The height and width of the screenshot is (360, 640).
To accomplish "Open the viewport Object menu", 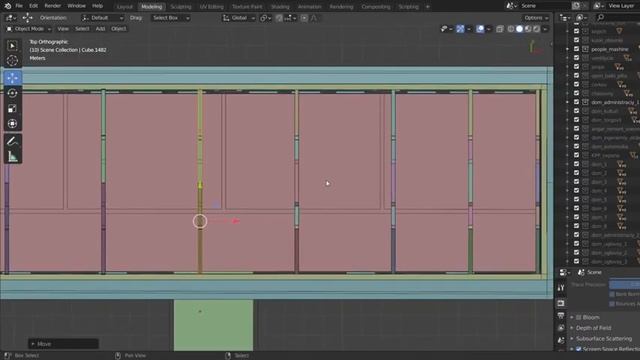I will pyautogui.click(x=119, y=29).
